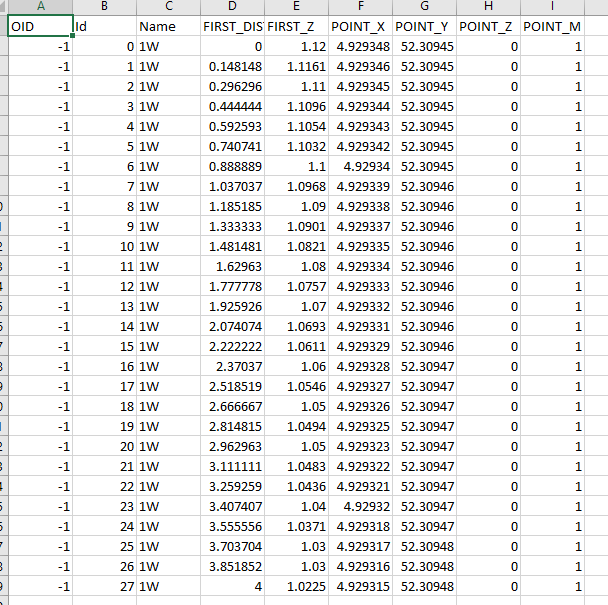This screenshot has width=608, height=605.
Task: Select cell with value 0.444444
Action: 232,106
